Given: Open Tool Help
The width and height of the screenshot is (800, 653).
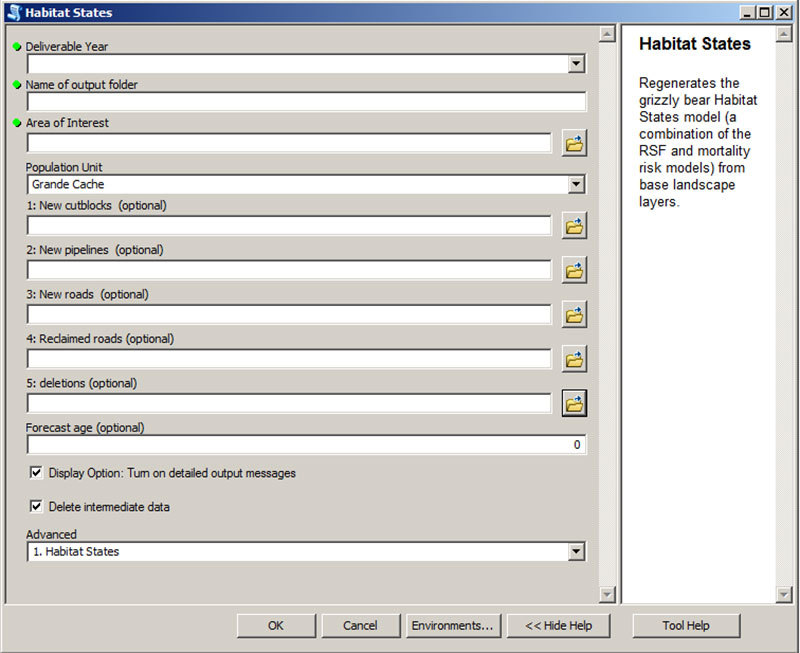Looking at the screenshot, I should point(686,625).
